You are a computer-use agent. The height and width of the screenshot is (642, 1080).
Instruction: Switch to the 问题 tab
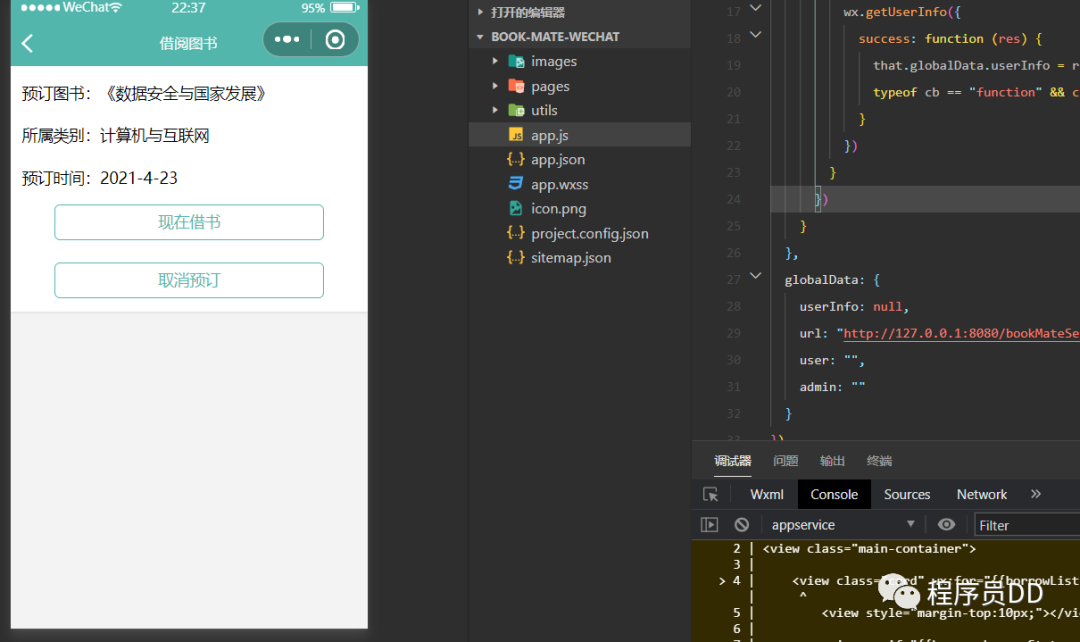coord(785,461)
